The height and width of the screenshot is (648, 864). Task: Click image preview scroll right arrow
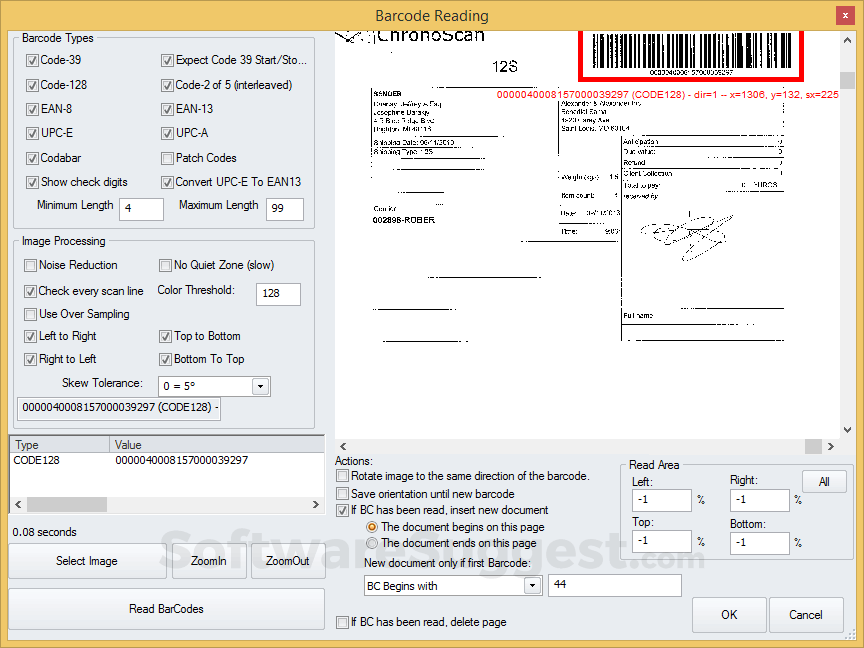(x=830, y=446)
